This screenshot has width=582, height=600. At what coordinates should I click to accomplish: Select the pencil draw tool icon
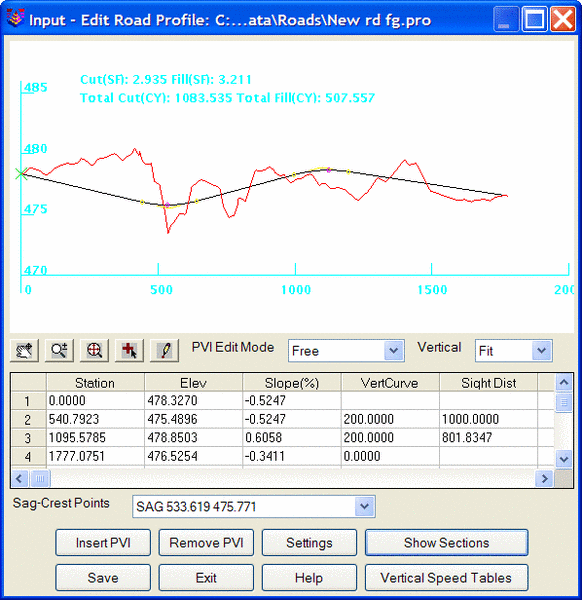pos(165,350)
